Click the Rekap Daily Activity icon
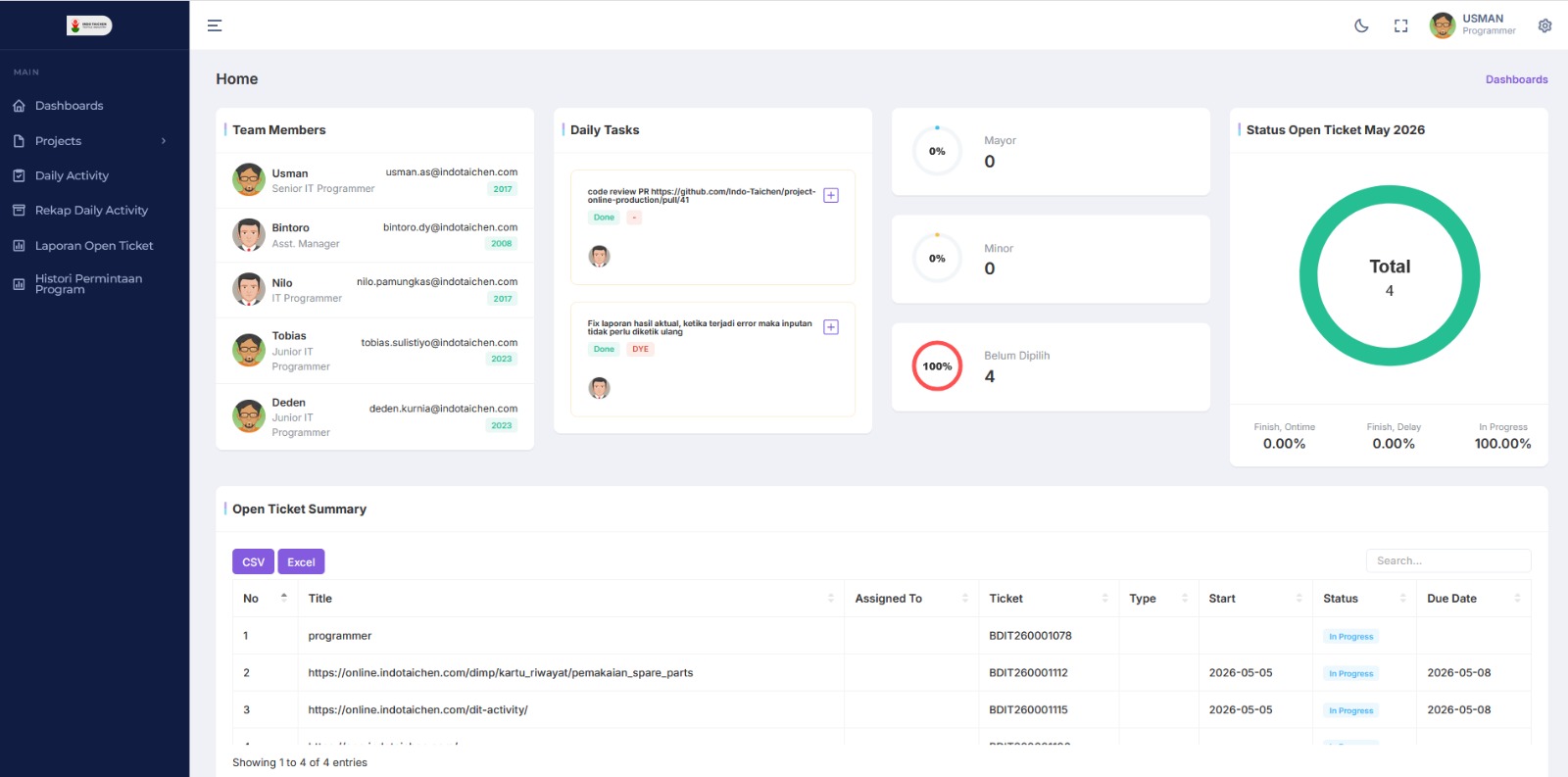 click(x=19, y=211)
